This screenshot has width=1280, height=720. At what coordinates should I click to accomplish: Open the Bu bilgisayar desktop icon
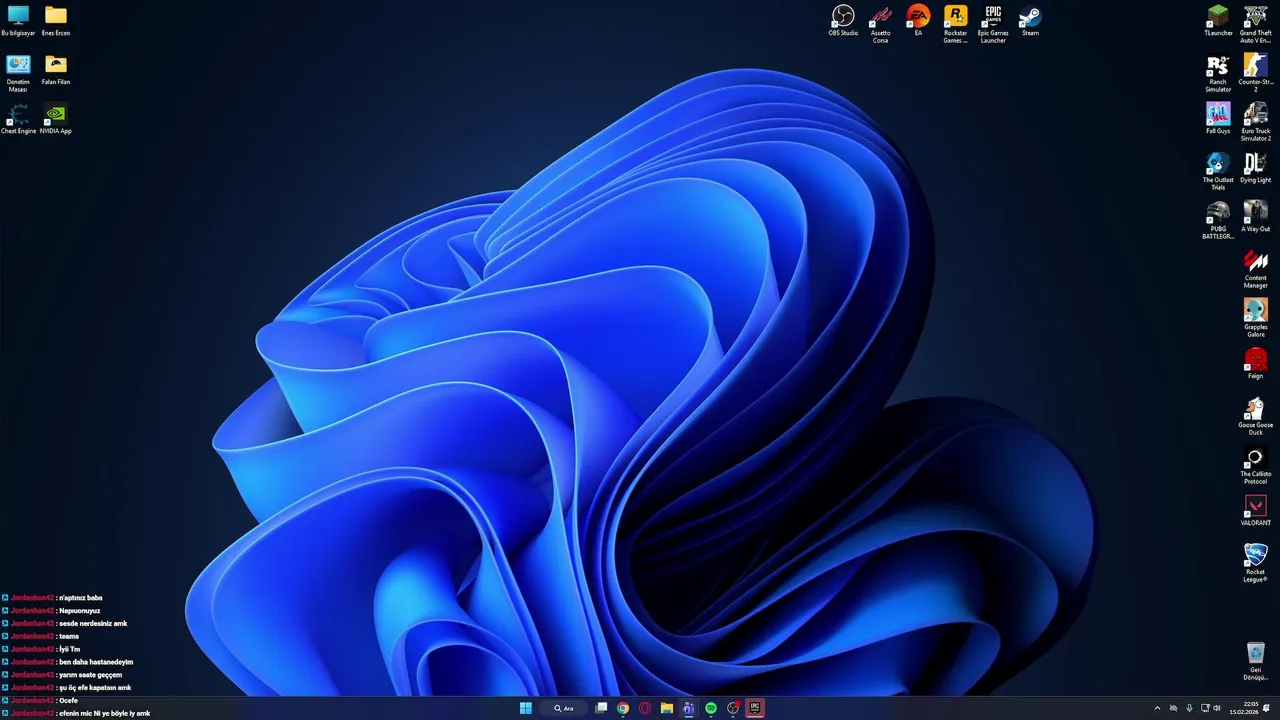[18, 21]
